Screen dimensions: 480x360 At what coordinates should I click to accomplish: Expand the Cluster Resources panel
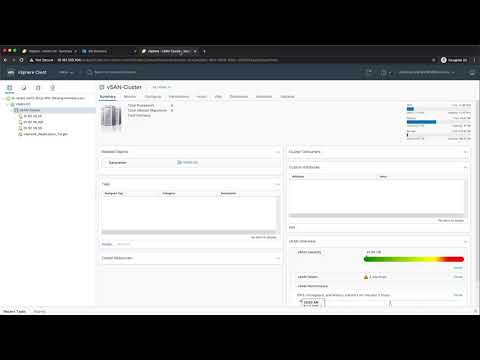coord(277,258)
